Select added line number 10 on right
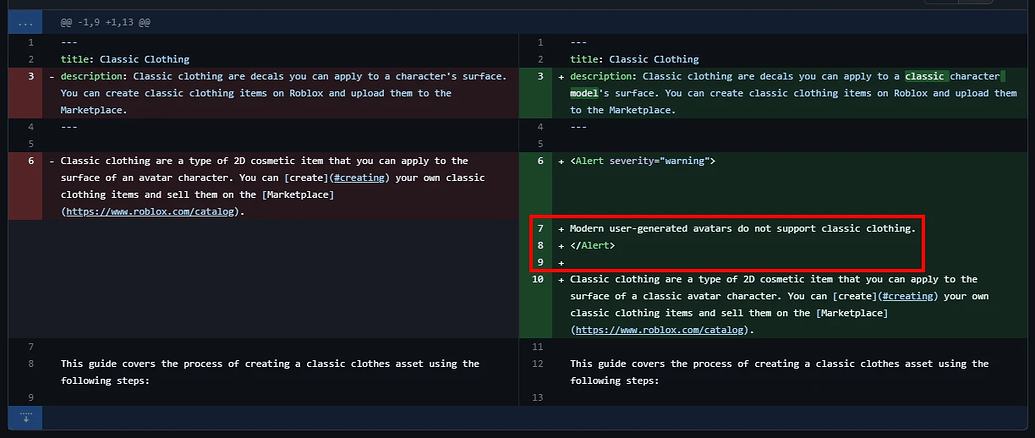 540,280
